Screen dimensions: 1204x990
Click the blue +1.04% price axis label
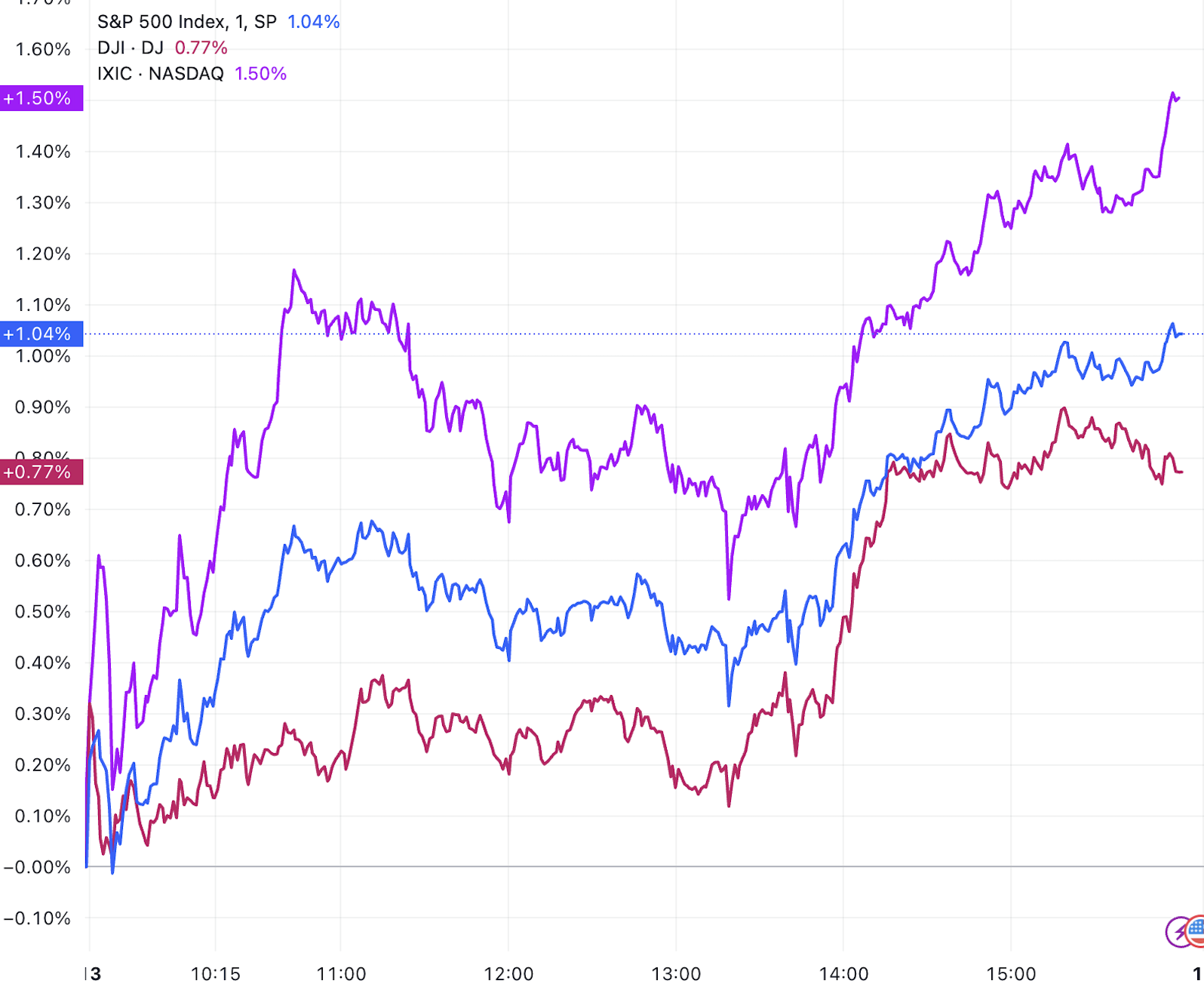point(39,334)
